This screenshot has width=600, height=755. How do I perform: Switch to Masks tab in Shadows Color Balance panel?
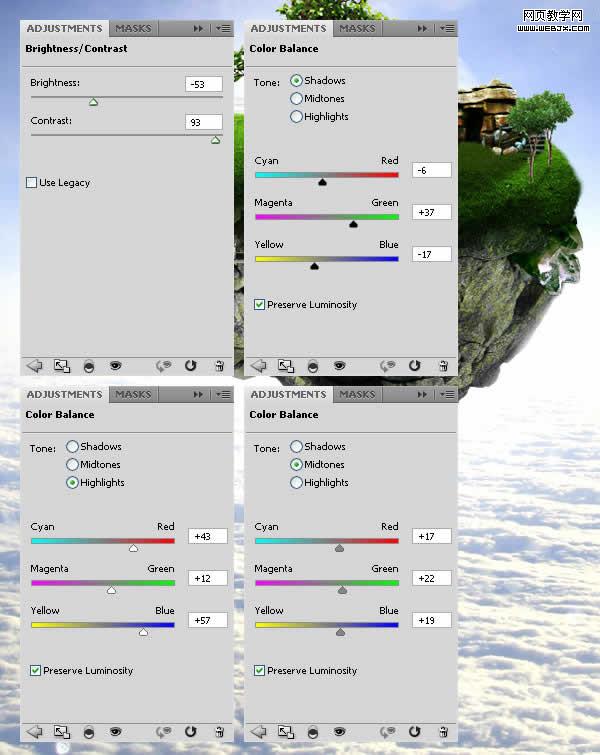point(357,28)
